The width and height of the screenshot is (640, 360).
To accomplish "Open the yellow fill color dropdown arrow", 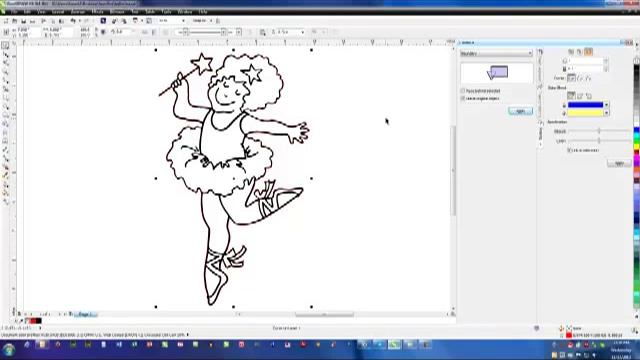I will (x=606, y=113).
